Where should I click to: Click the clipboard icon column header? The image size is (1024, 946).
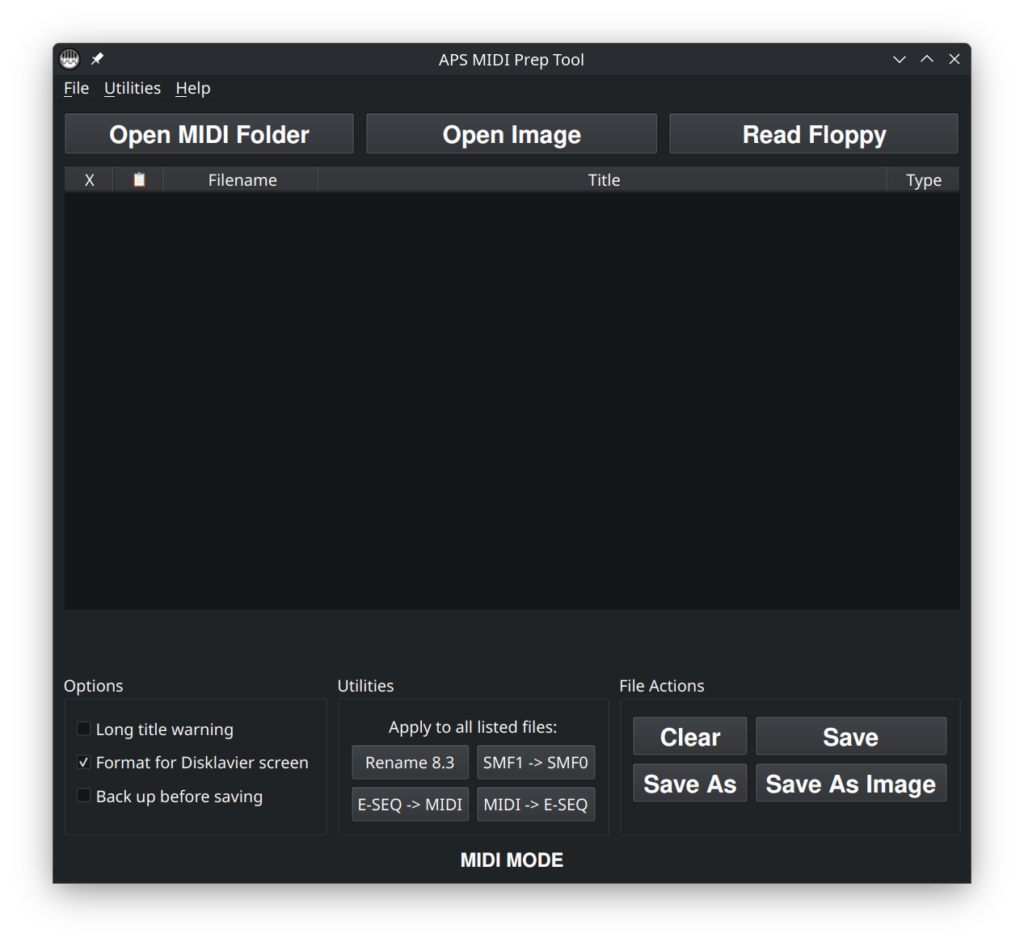[138, 179]
